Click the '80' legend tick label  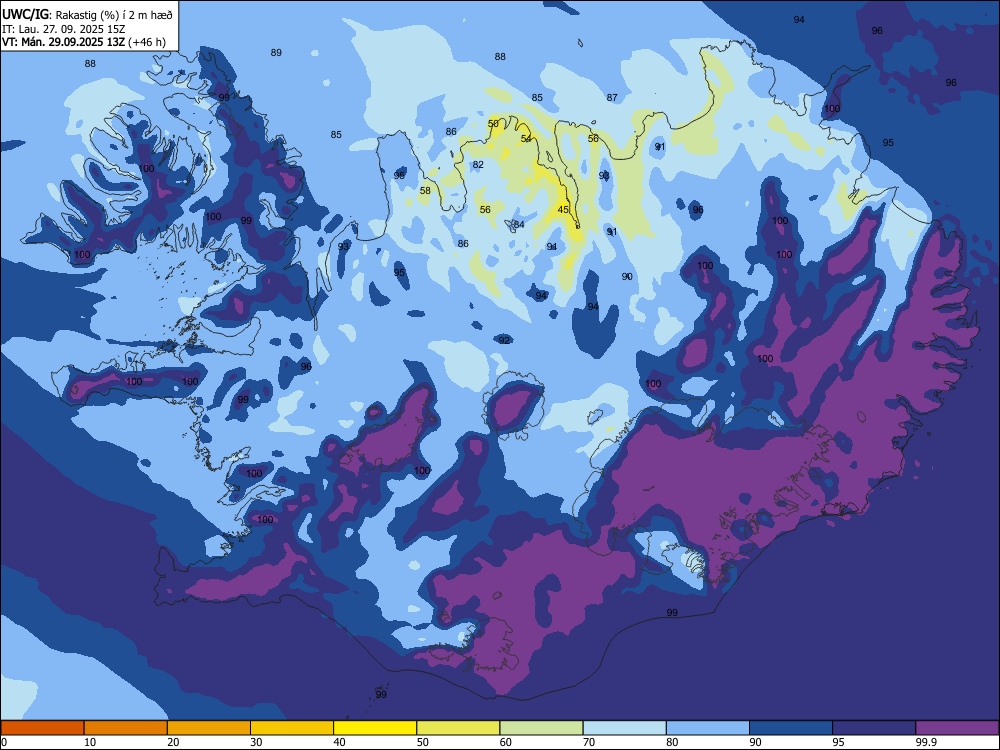click(x=672, y=742)
